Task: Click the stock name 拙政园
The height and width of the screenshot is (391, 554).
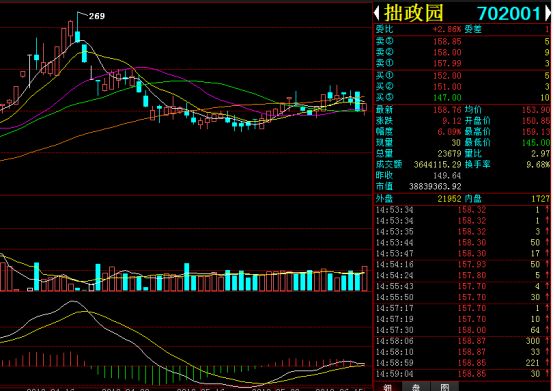Action: coord(413,13)
